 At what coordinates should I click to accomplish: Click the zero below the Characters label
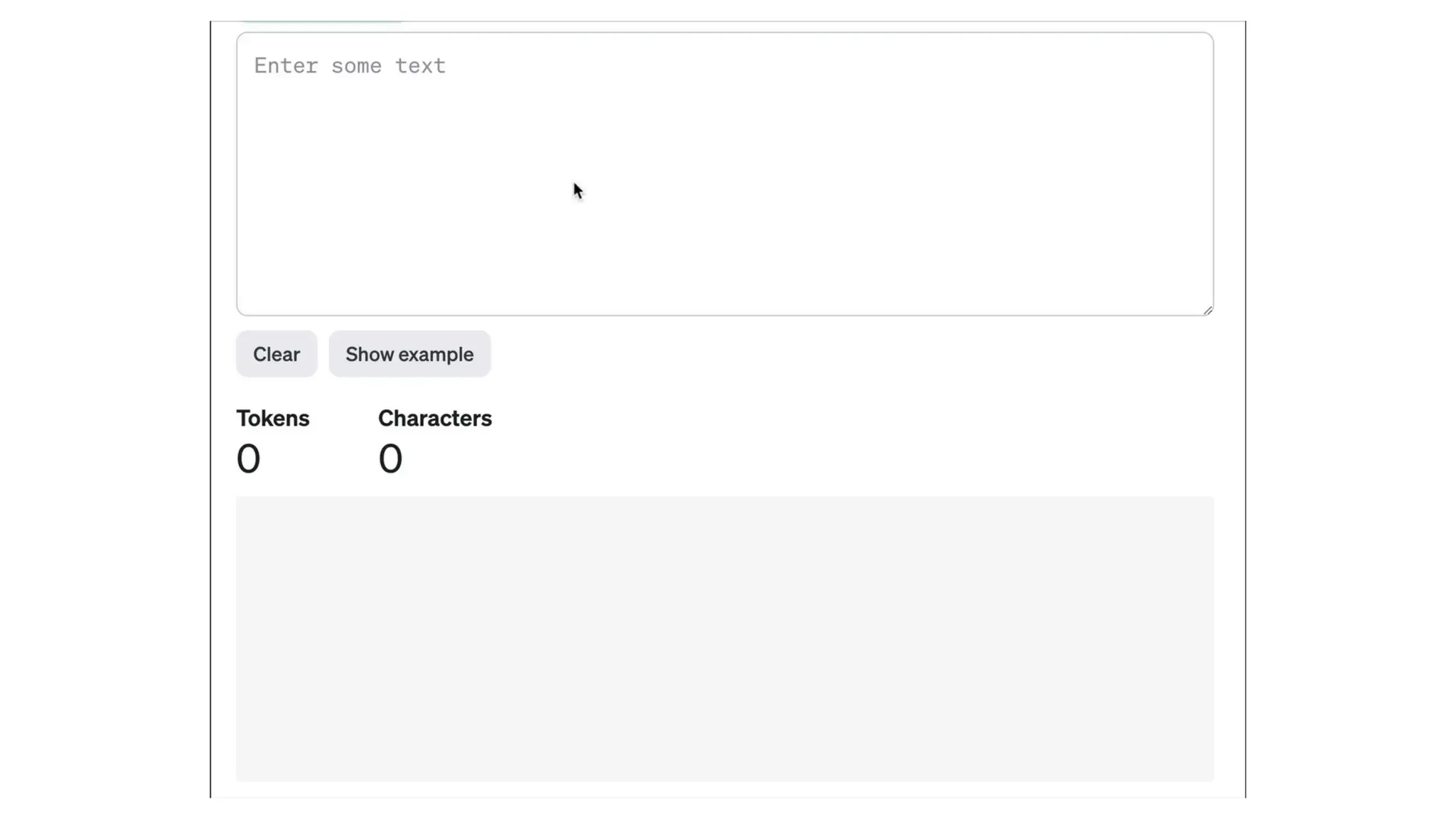390,459
